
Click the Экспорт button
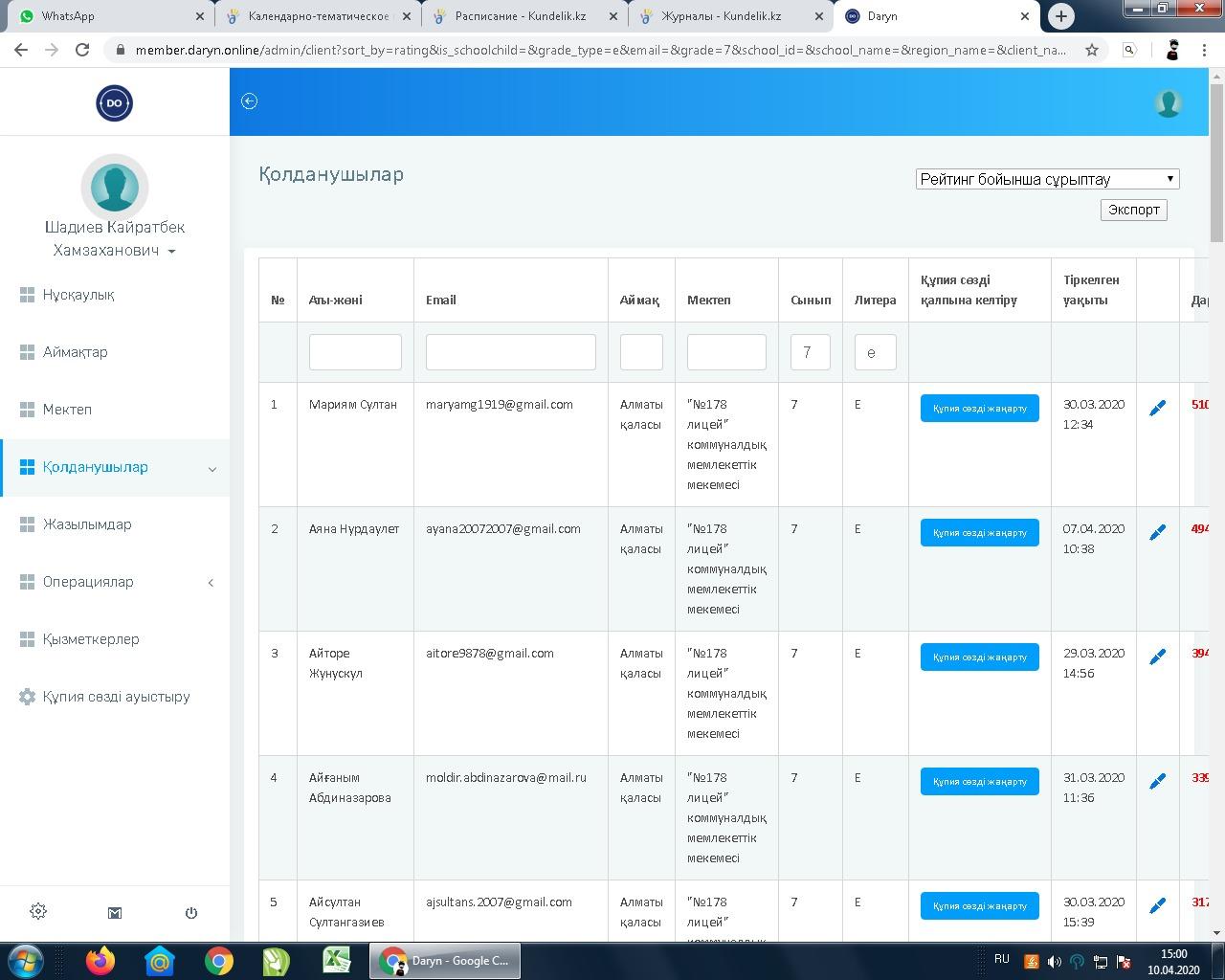1133,210
